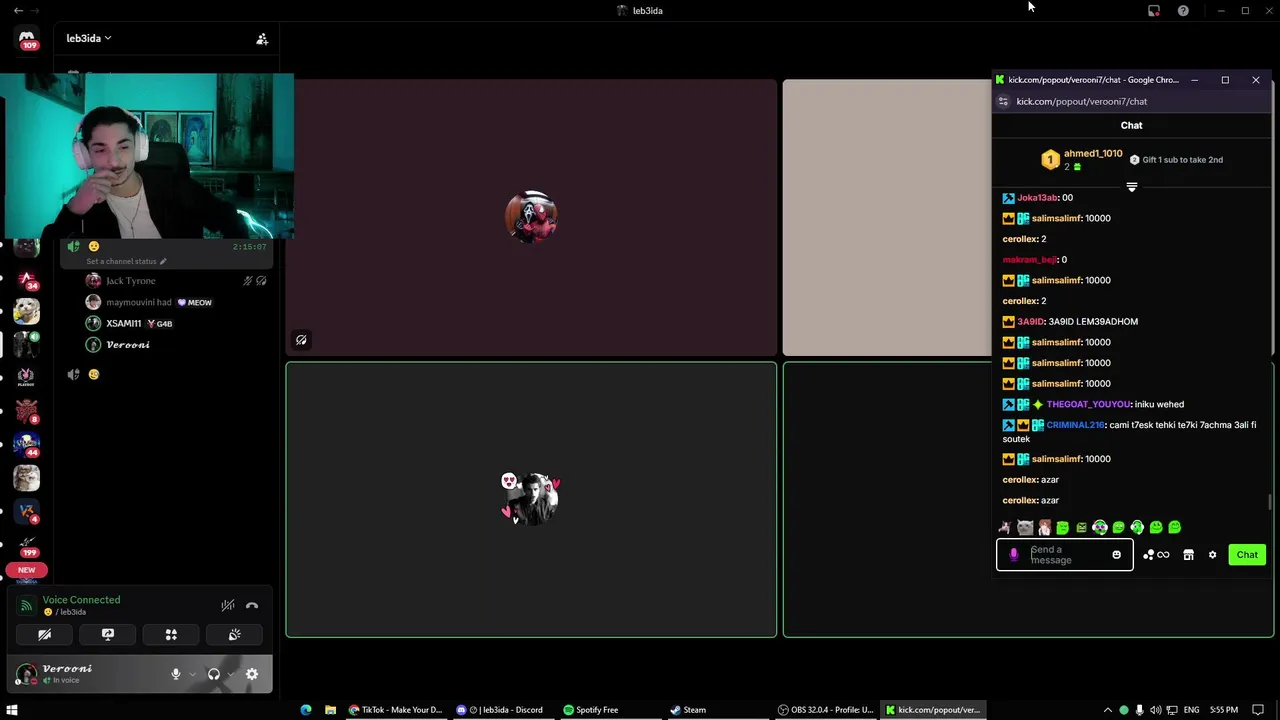The height and width of the screenshot is (720, 1280).
Task: Expand headphone output device options
Action: [x=230, y=674]
